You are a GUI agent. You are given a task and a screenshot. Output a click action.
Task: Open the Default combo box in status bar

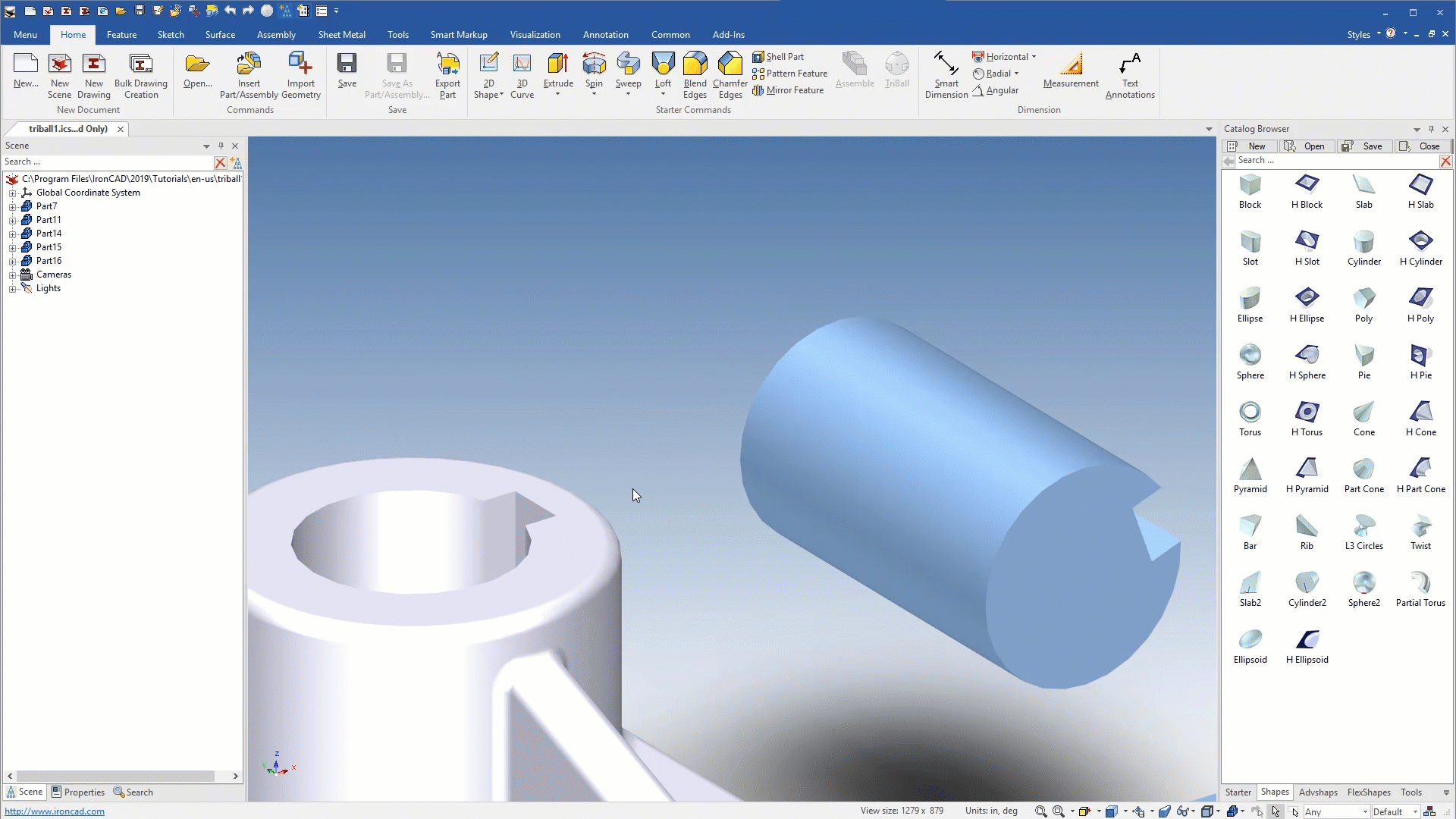coord(1415,811)
